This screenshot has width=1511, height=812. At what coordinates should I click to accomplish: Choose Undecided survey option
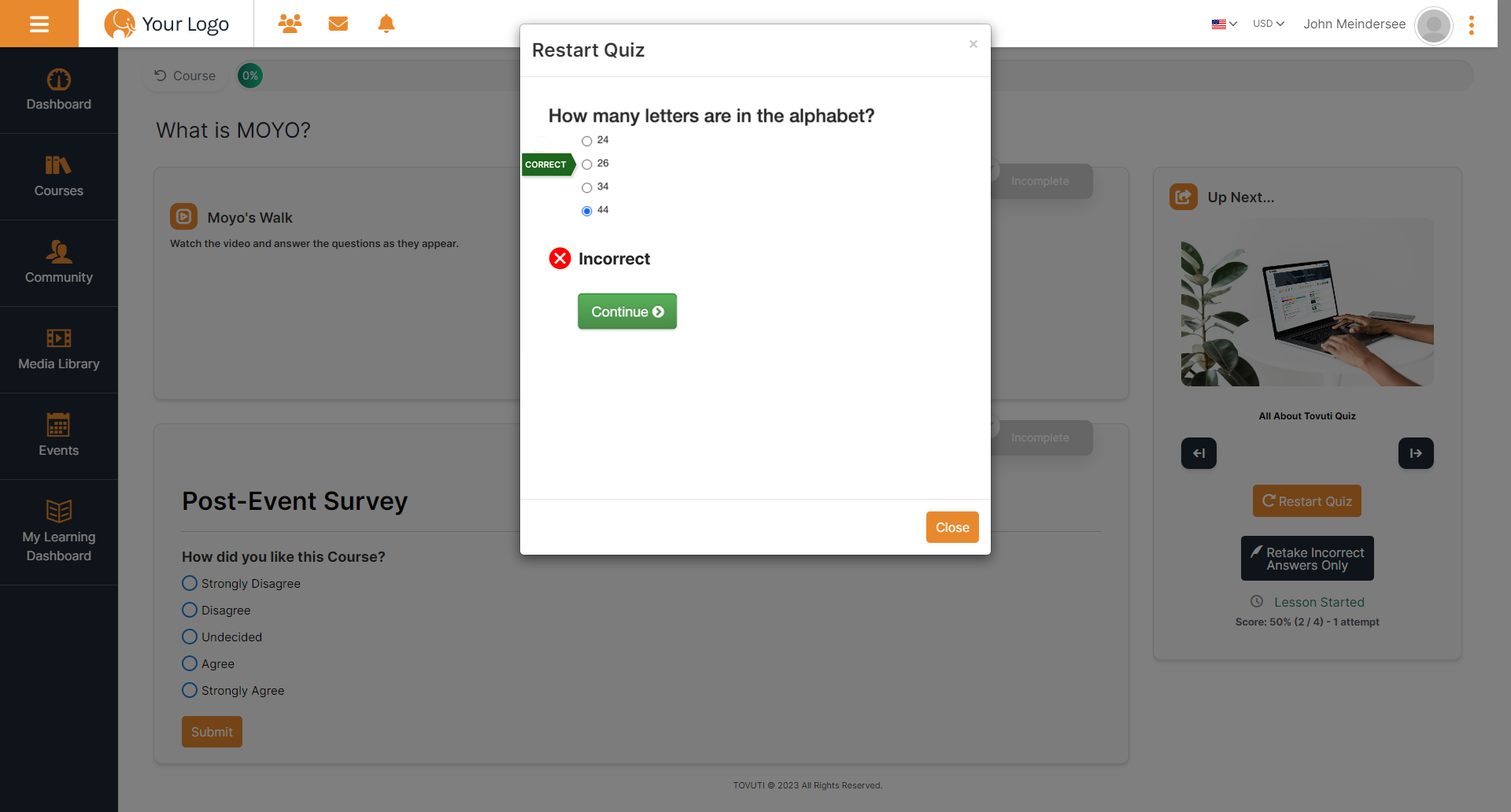(190, 637)
